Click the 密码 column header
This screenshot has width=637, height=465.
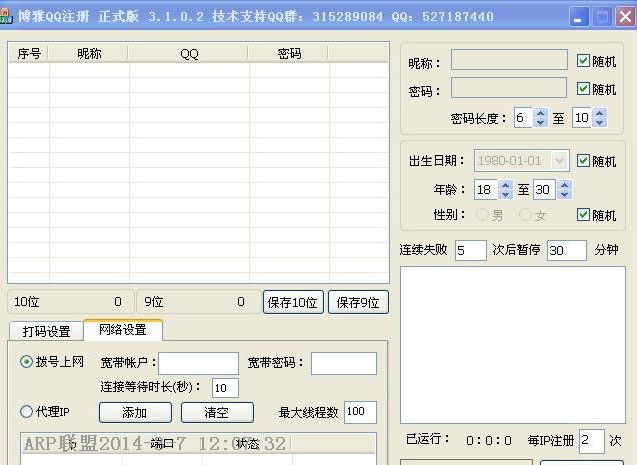289,53
